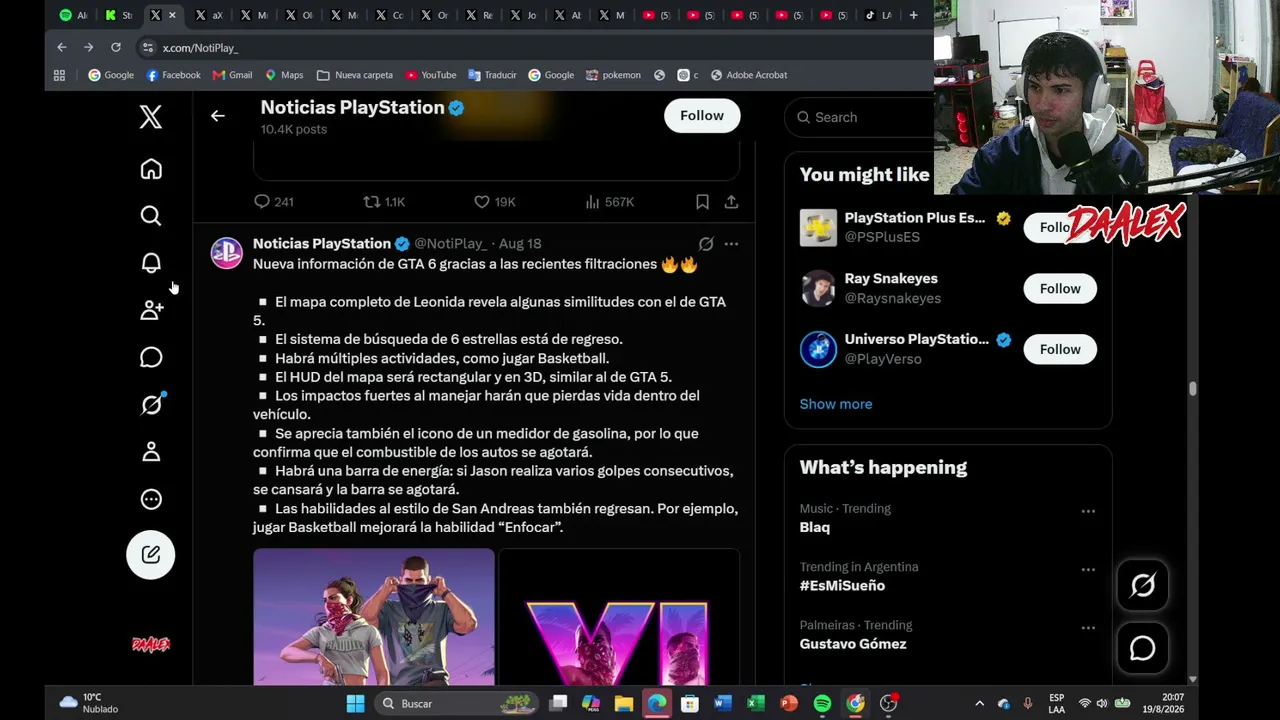Like the post with 19K likes
This screenshot has width=1280, height=720.
495,202
